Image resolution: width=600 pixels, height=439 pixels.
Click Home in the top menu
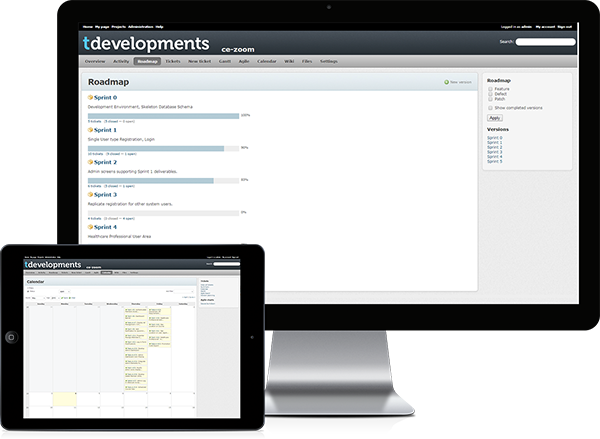[x=88, y=27]
